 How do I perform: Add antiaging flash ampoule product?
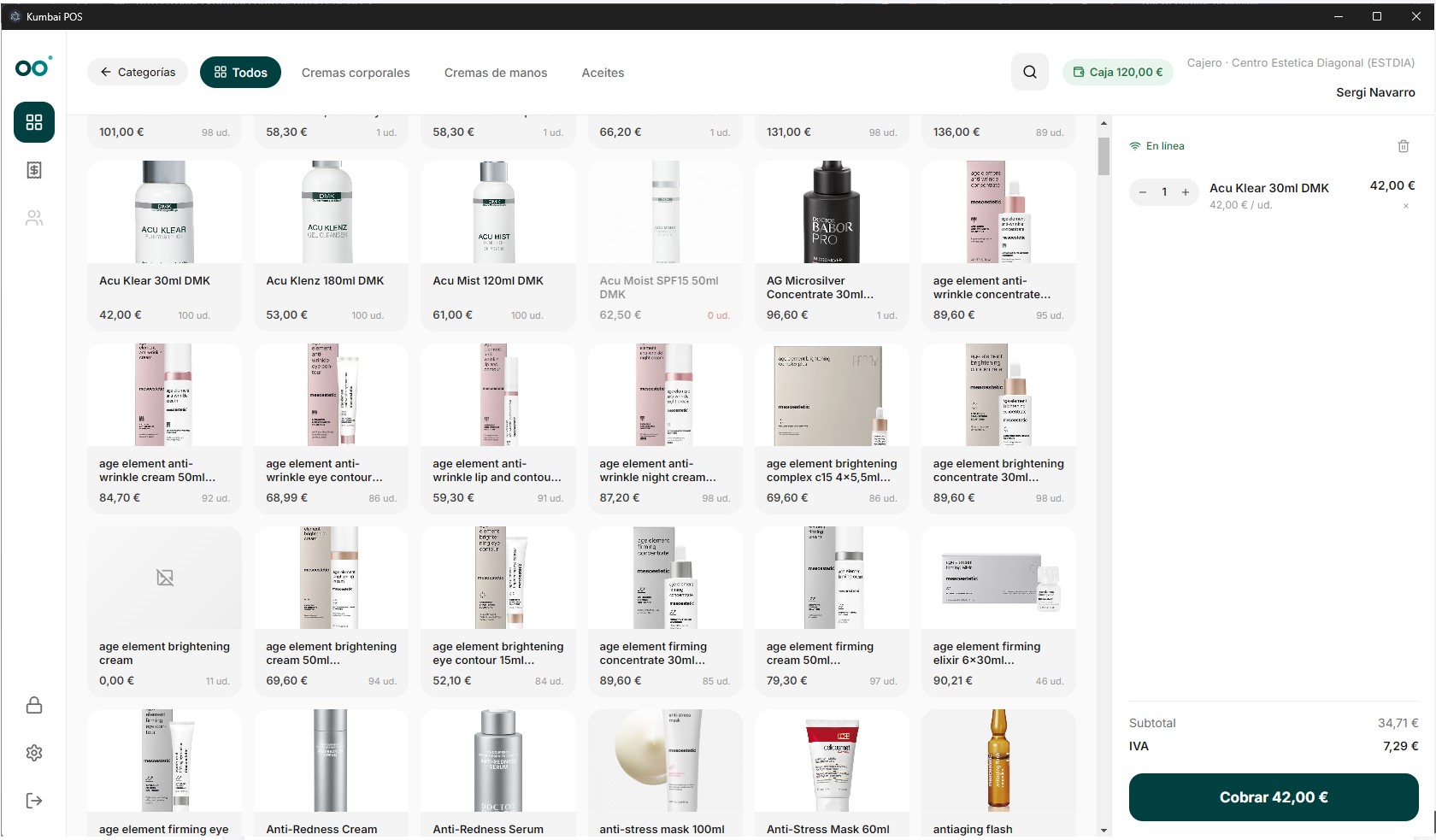pos(998,773)
